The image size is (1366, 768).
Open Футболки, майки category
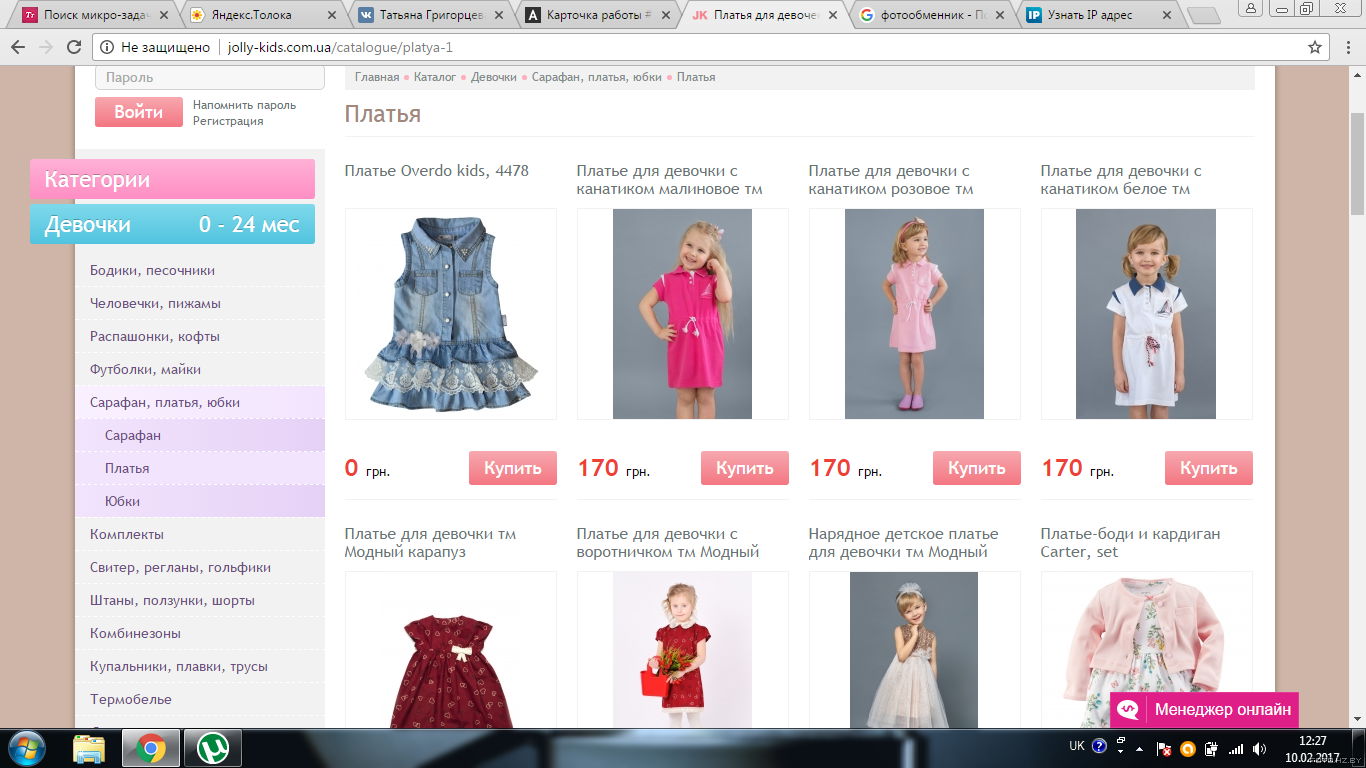point(200,369)
